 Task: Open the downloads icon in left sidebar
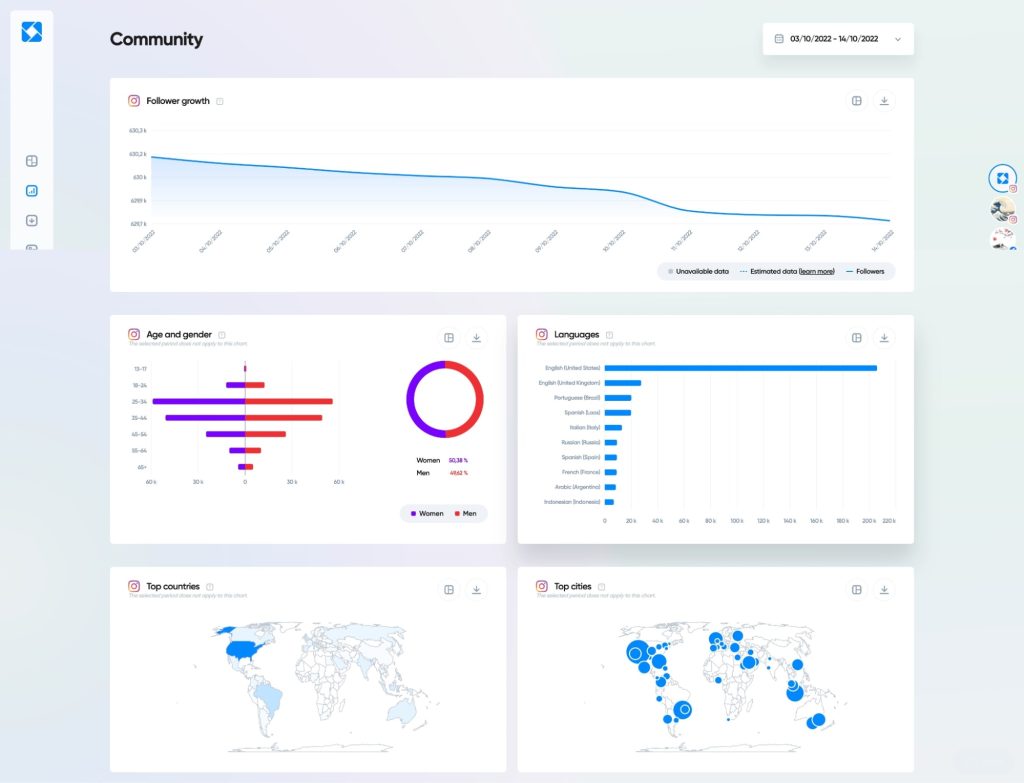tap(31, 221)
